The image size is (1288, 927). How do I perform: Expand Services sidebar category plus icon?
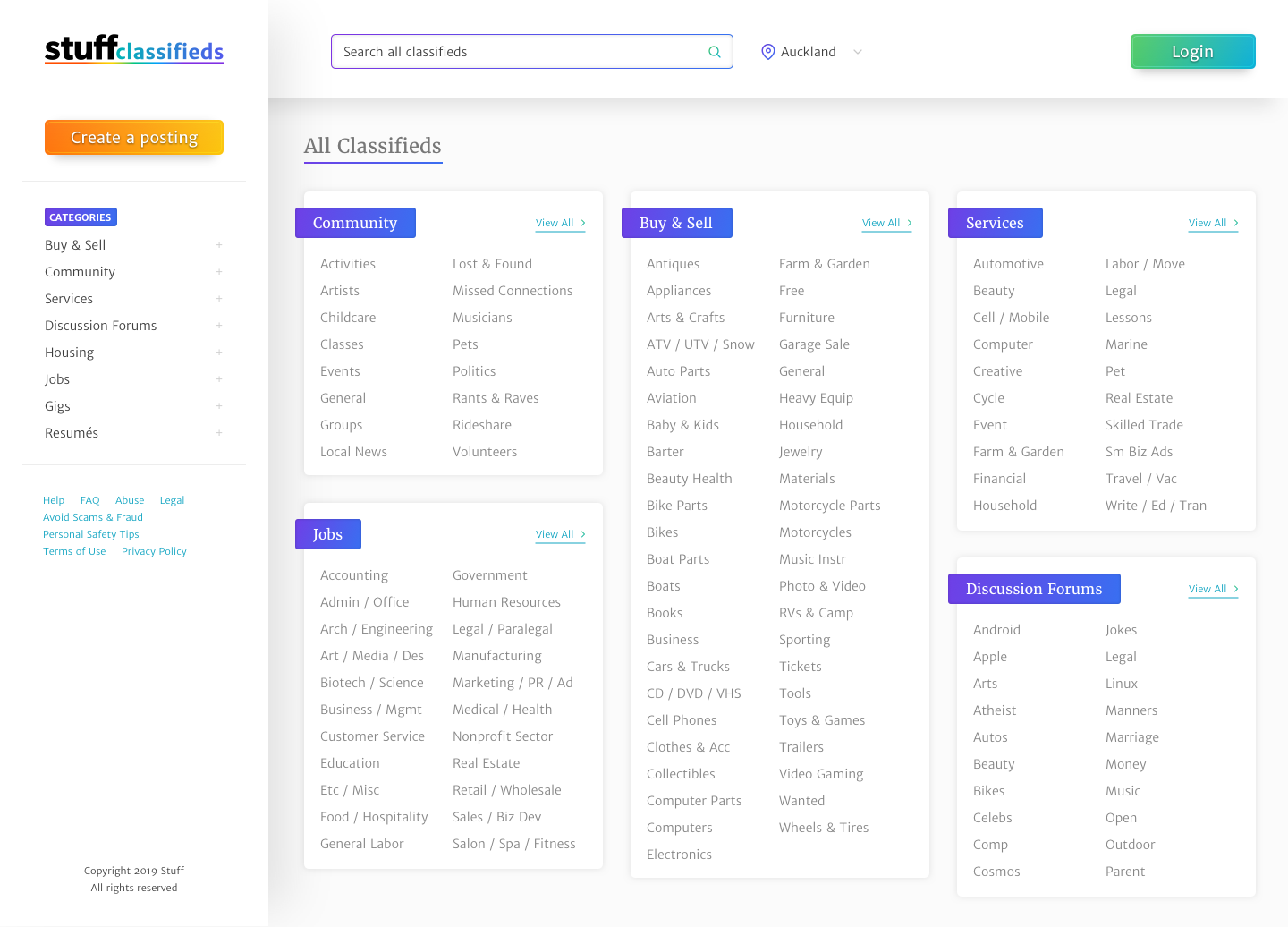(x=218, y=299)
